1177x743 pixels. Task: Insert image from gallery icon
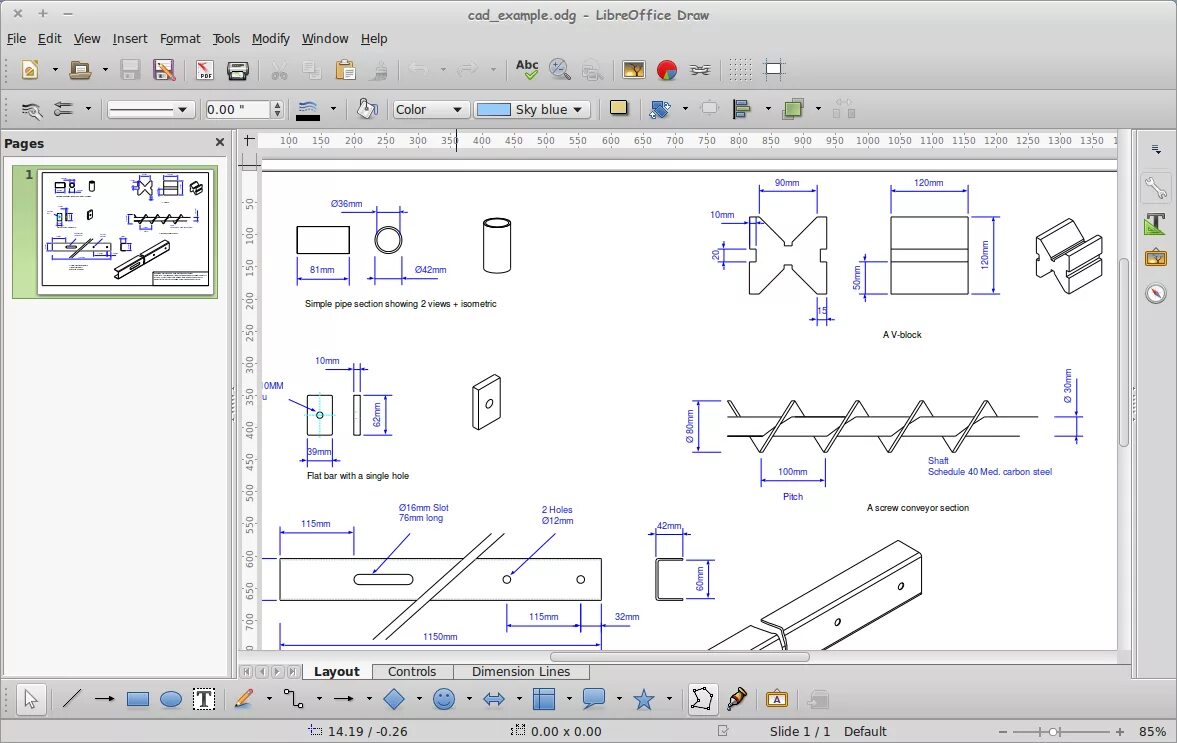point(634,70)
